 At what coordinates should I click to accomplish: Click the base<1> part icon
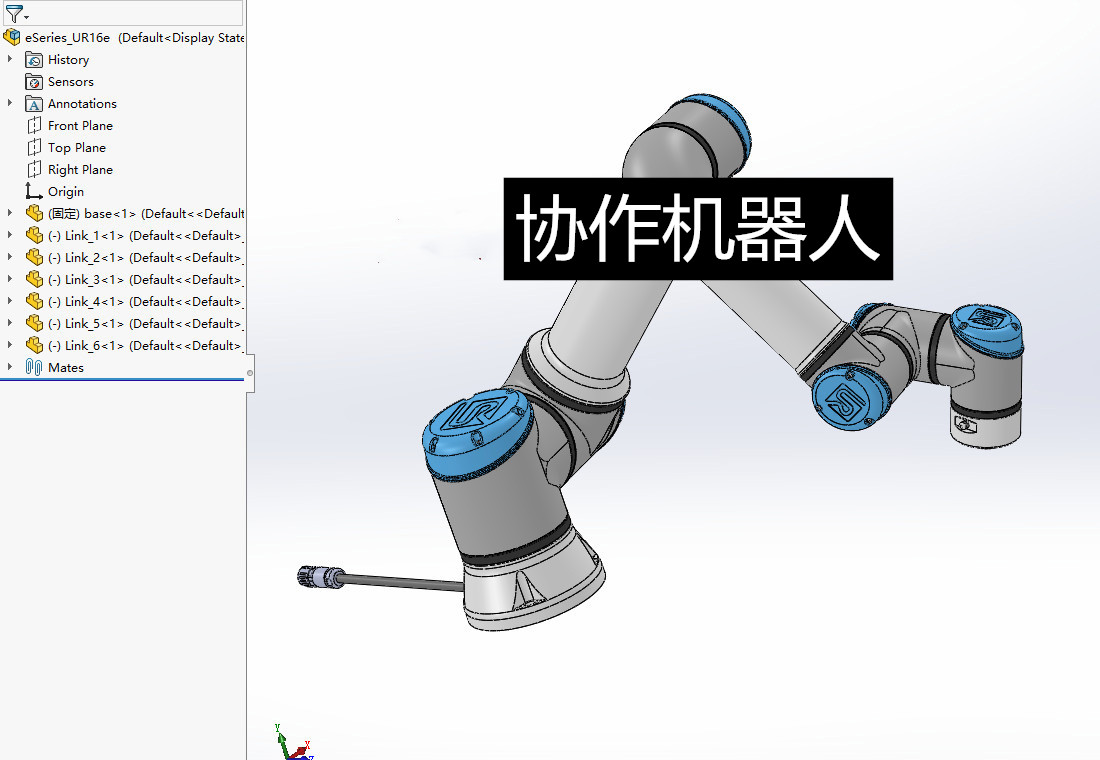34,213
